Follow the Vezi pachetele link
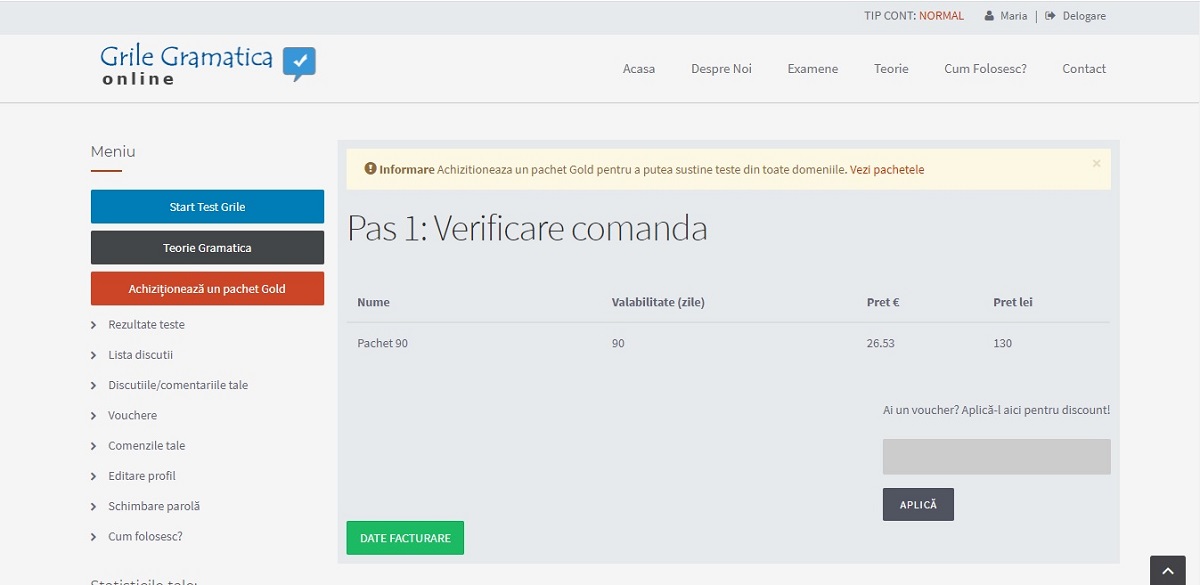Image resolution: width=1200 pixels, height=585 pixels. tap(887, 170)
